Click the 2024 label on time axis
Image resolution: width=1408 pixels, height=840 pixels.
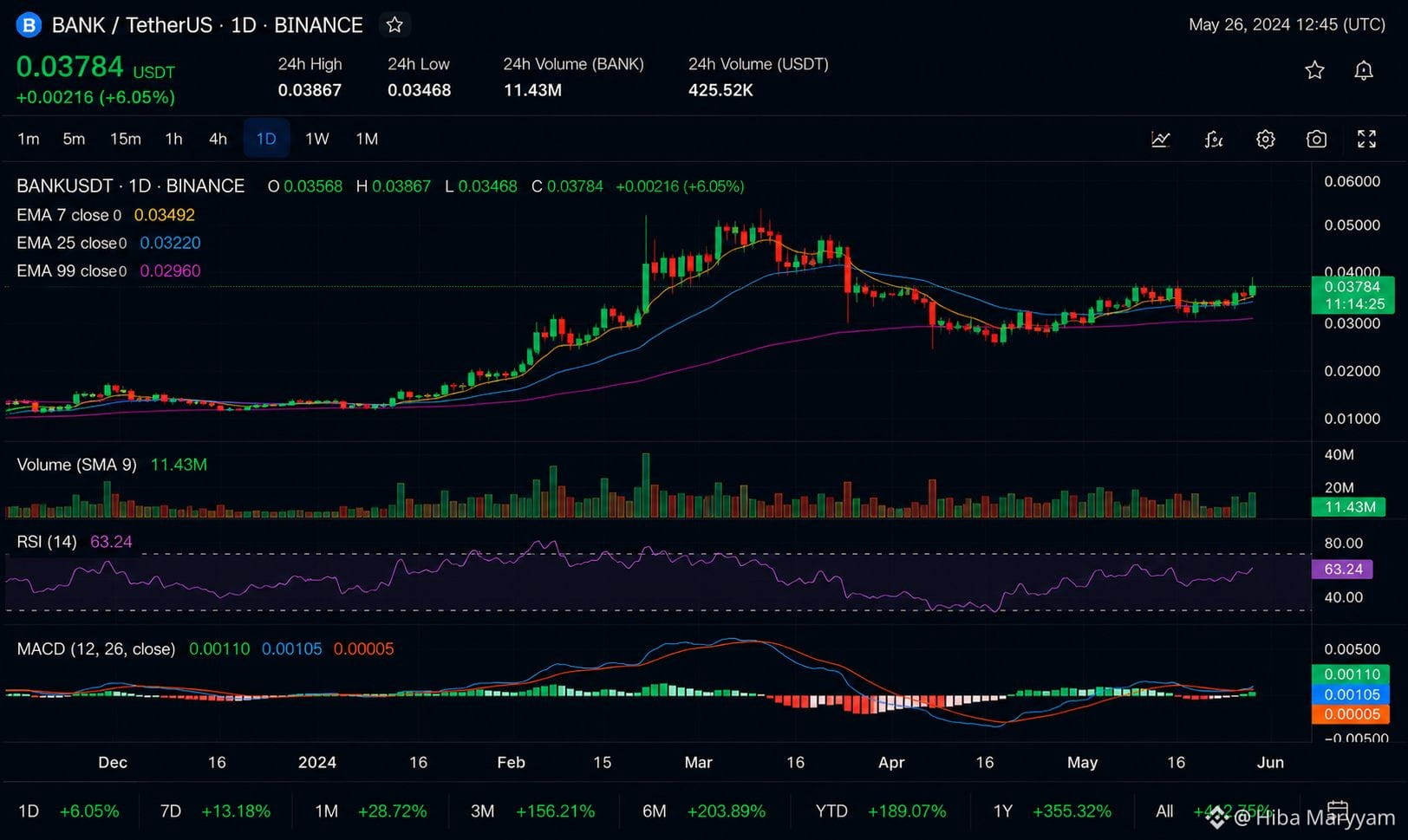316,763
